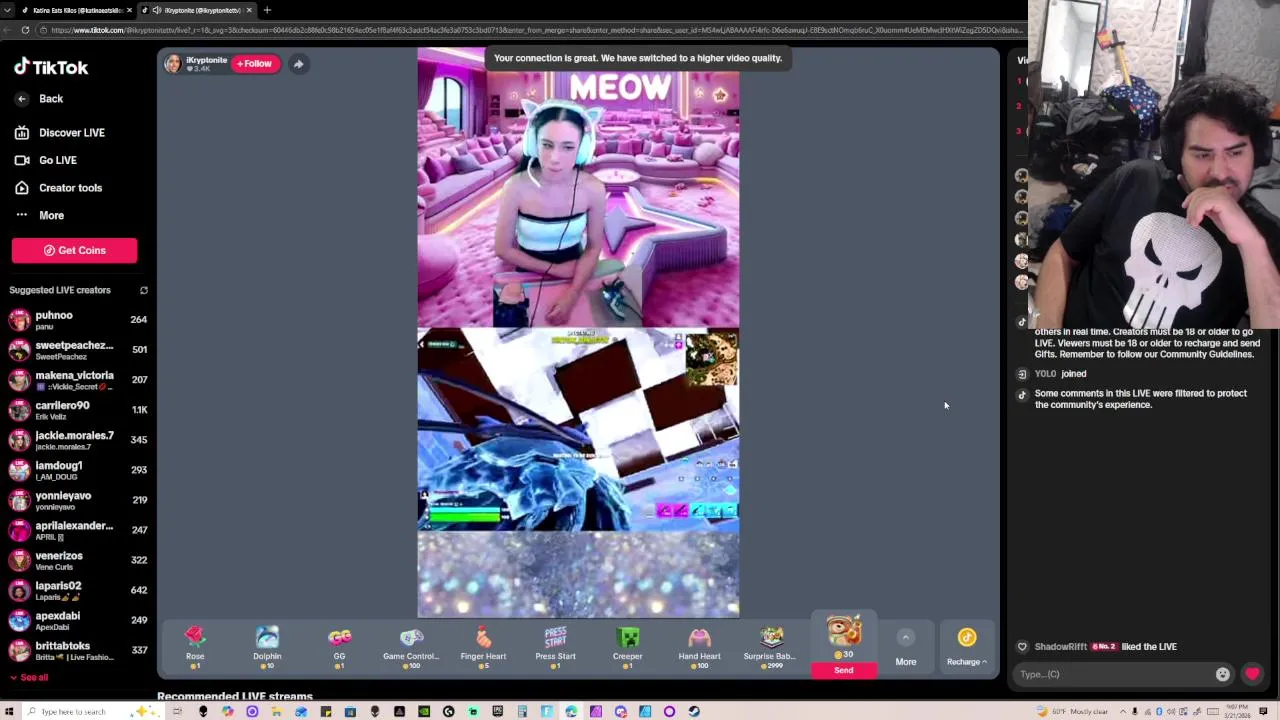Open a new browser tab
The width and height of the screenshot is (1280, 720).
point(267,10)
